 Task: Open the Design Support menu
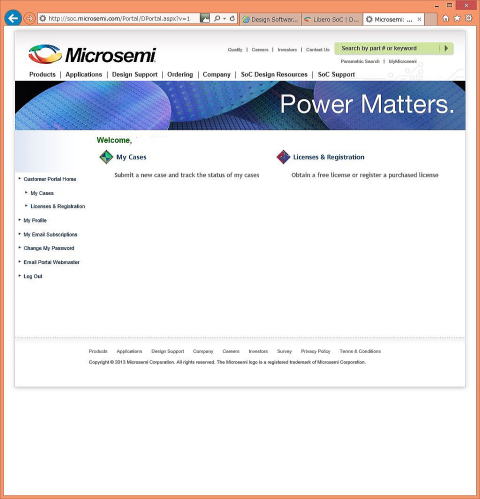coord(135,74)
